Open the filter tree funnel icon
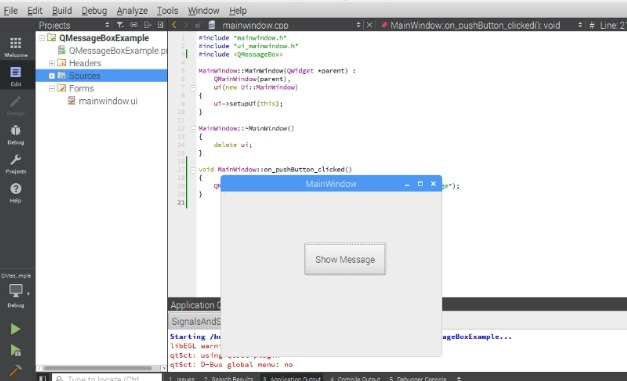 pyautogui.click(x=120, y=25)
